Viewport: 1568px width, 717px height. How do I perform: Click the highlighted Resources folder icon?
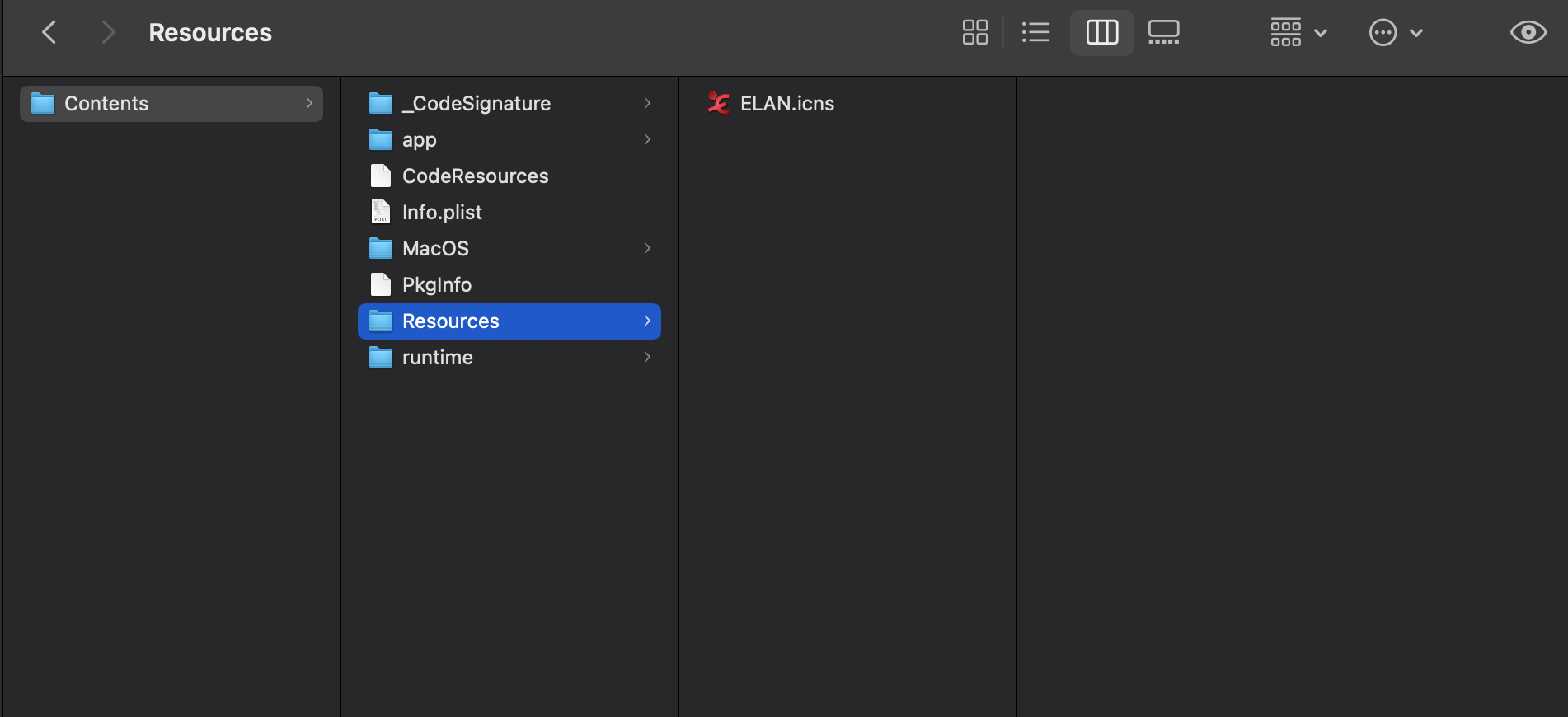(x=381, y=321)
